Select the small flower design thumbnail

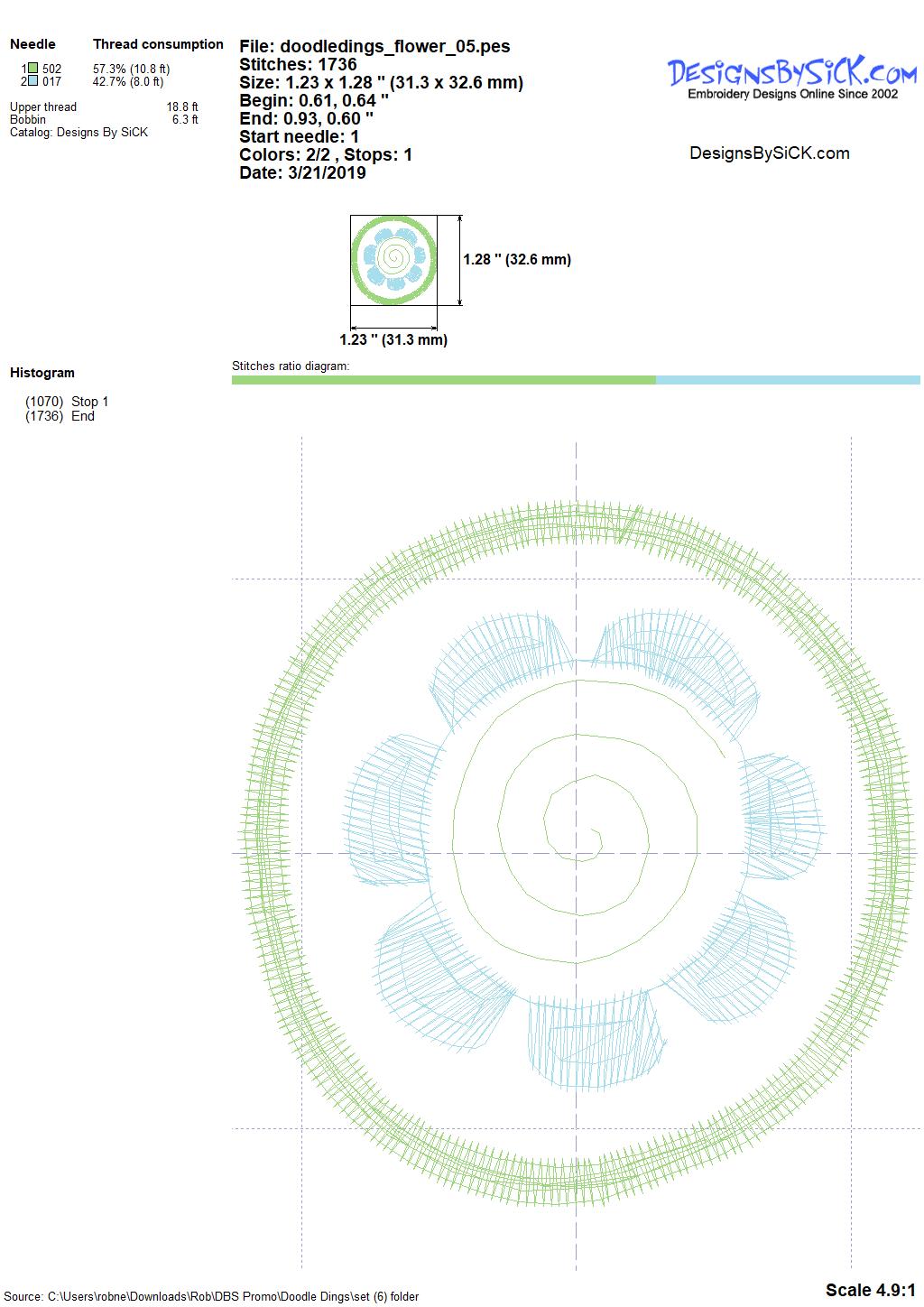(x=393, y=259)
